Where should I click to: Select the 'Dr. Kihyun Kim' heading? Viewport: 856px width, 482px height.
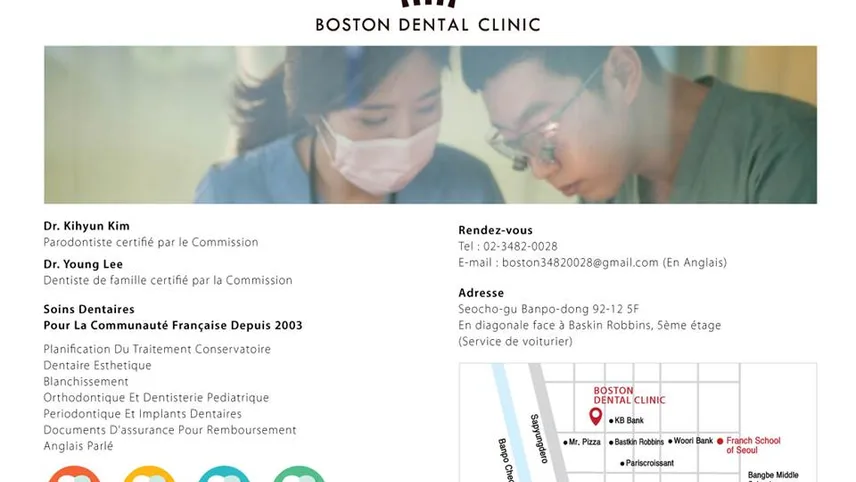tap(87, 226)
